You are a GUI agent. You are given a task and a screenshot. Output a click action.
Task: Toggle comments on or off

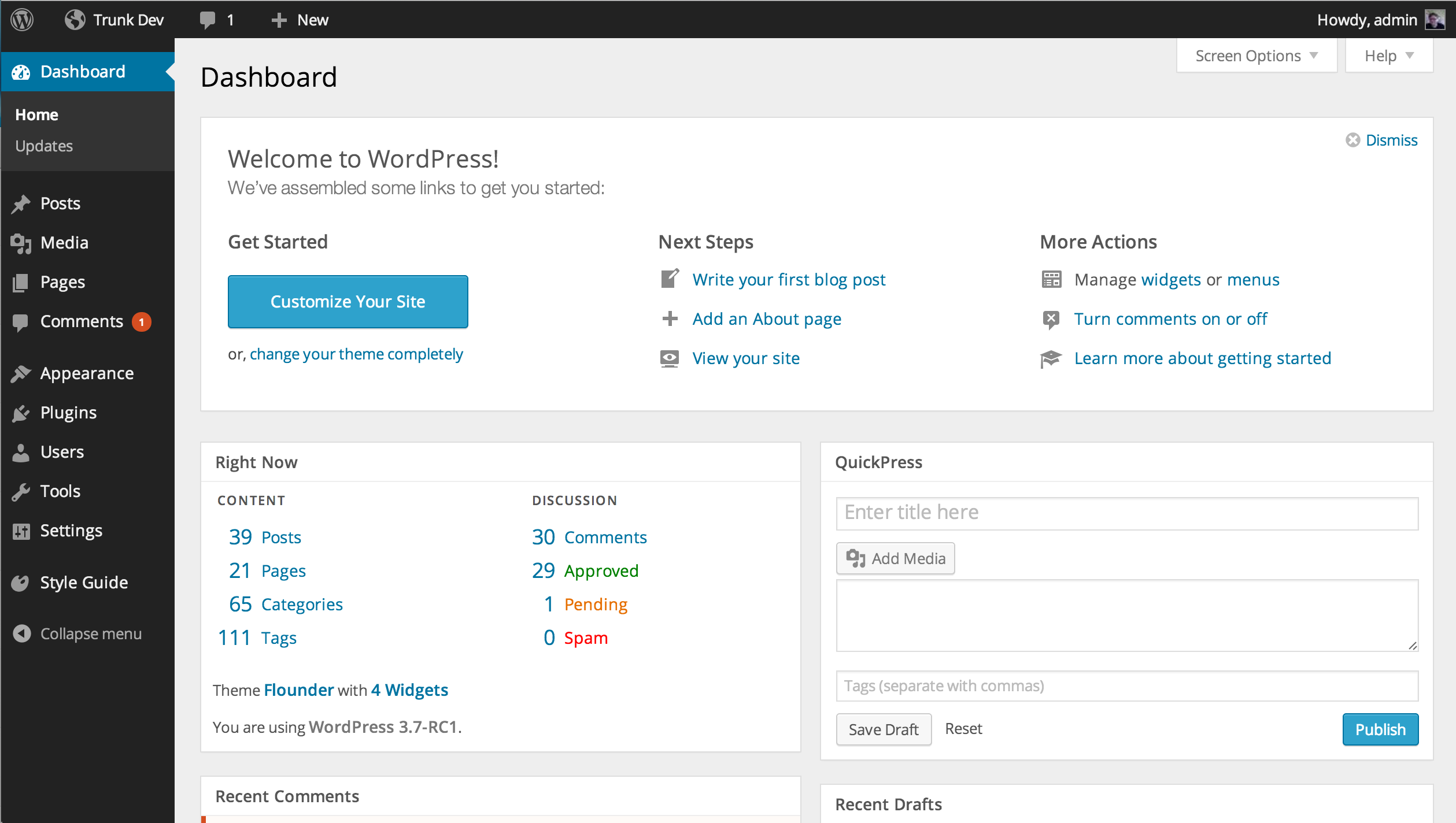[1171, 318]
